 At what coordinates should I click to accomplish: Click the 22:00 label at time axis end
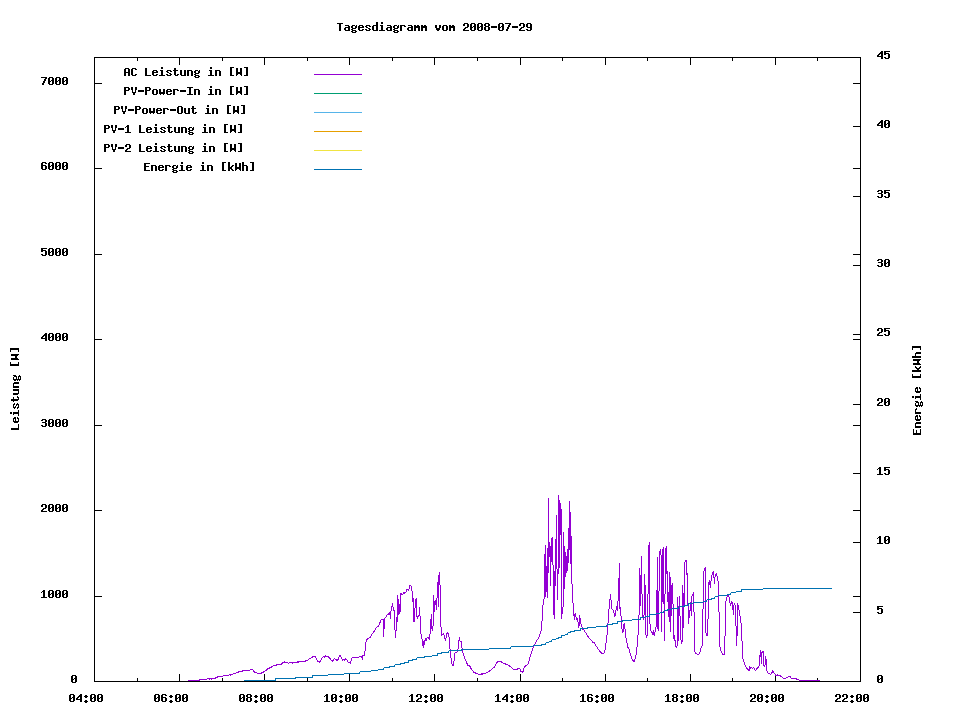pos(852,698)
